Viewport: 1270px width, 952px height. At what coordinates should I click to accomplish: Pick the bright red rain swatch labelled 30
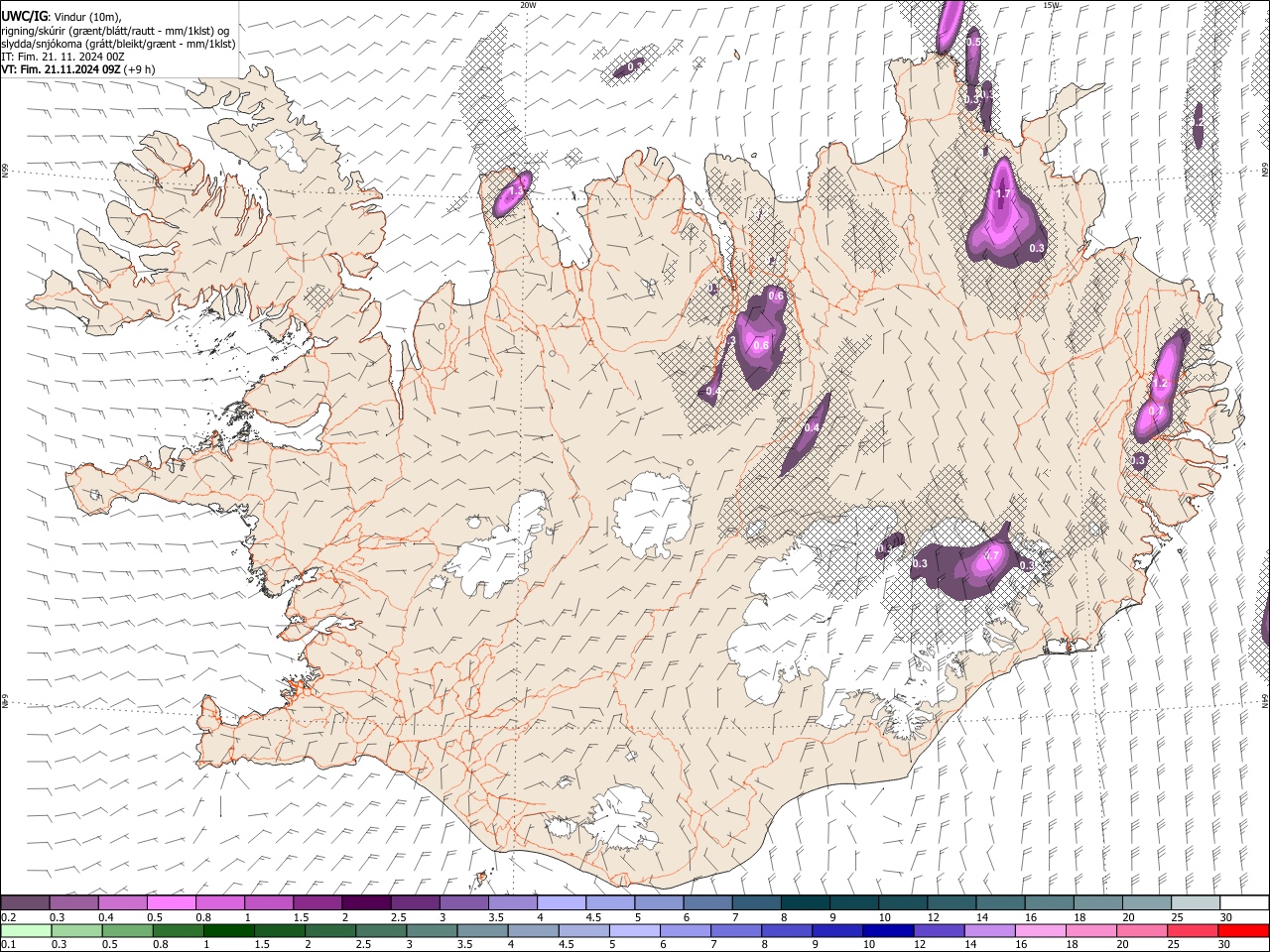point(1242,930)
